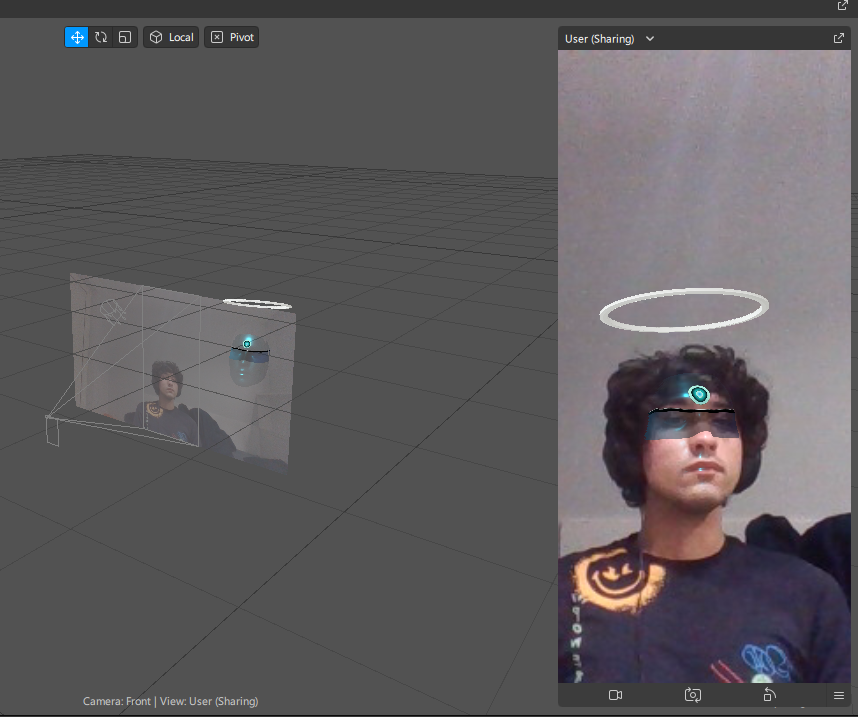
Task: Select the halo ring in the scene viewport
Action: (x=257, y=304)
